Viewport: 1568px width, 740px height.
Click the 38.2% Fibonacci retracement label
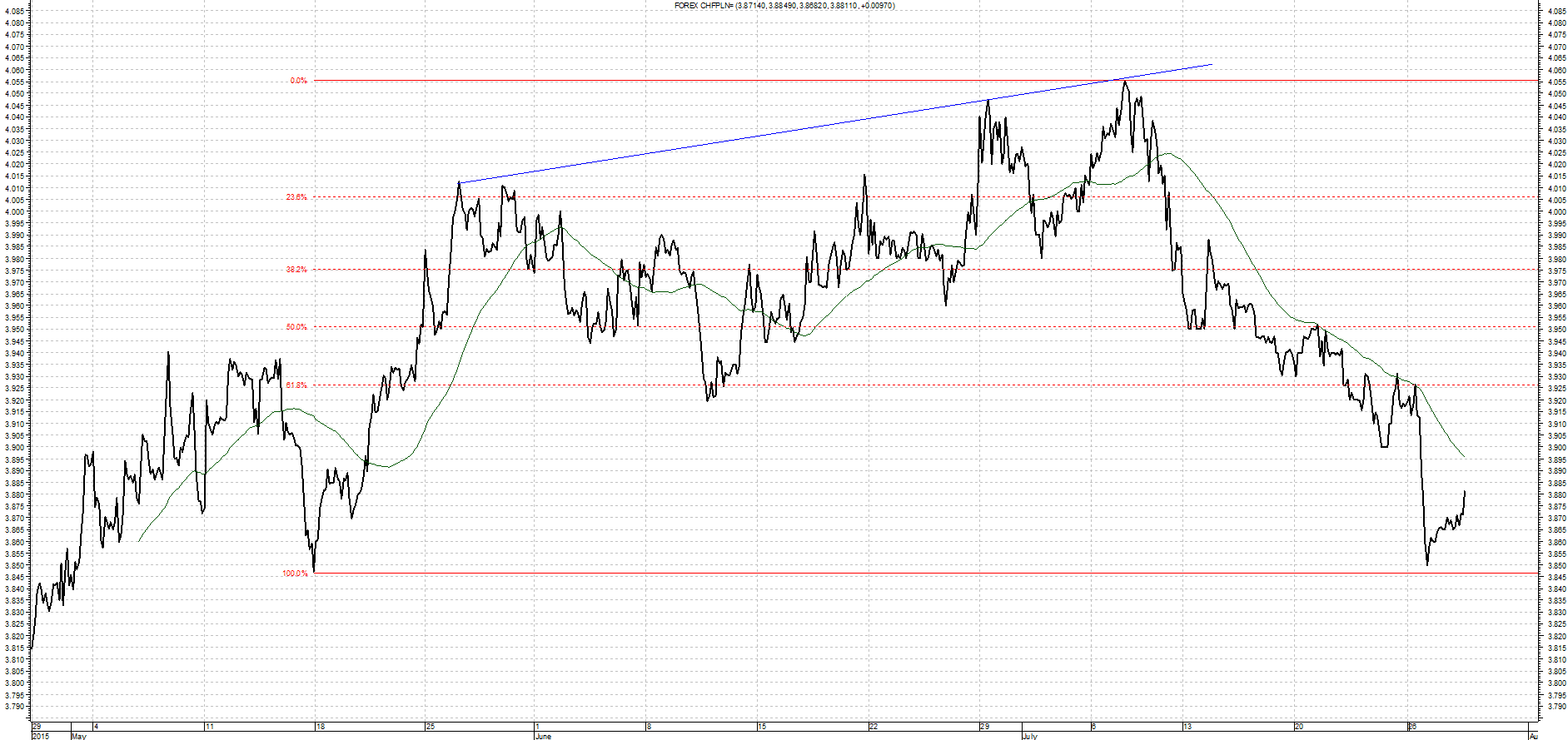click(x=296, y=270)
